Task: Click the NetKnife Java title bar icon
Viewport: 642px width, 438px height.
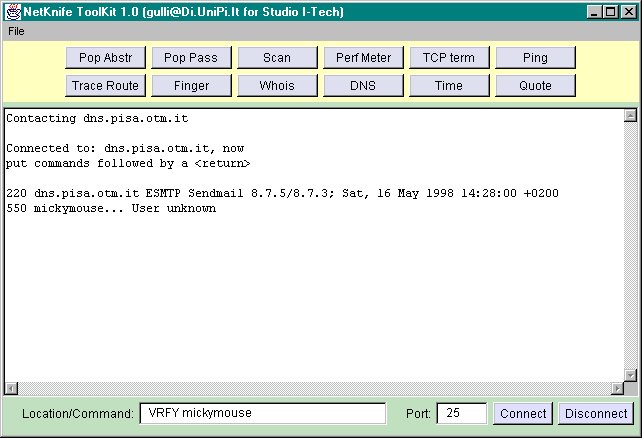Action: pyautogui.click(x=13, y=11)
